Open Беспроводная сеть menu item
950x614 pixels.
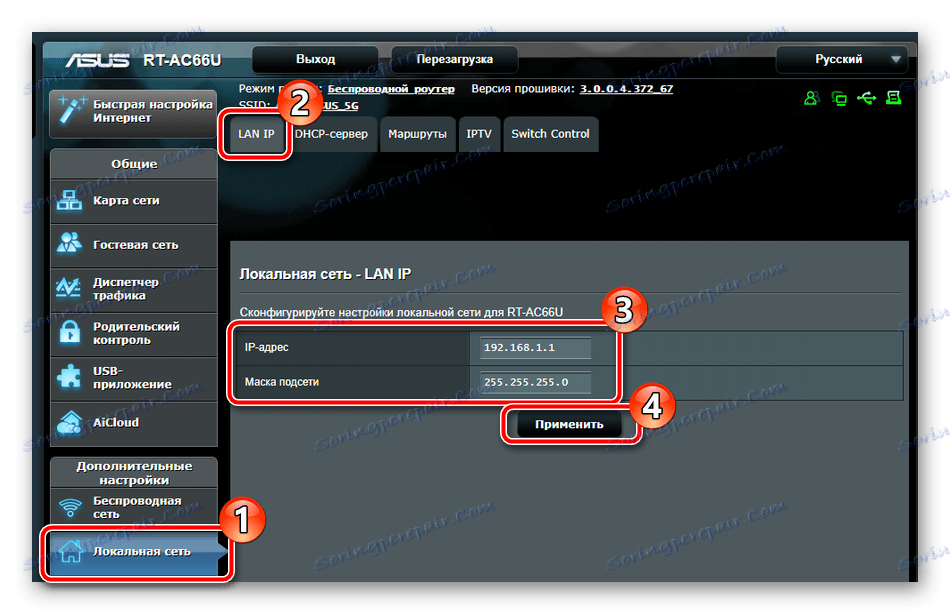point(134,507)
